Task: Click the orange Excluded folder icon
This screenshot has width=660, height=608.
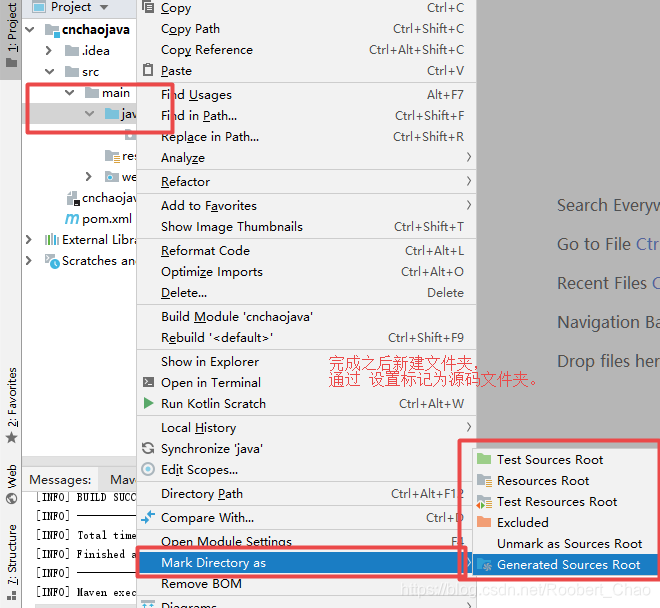Action: point(484,522)
